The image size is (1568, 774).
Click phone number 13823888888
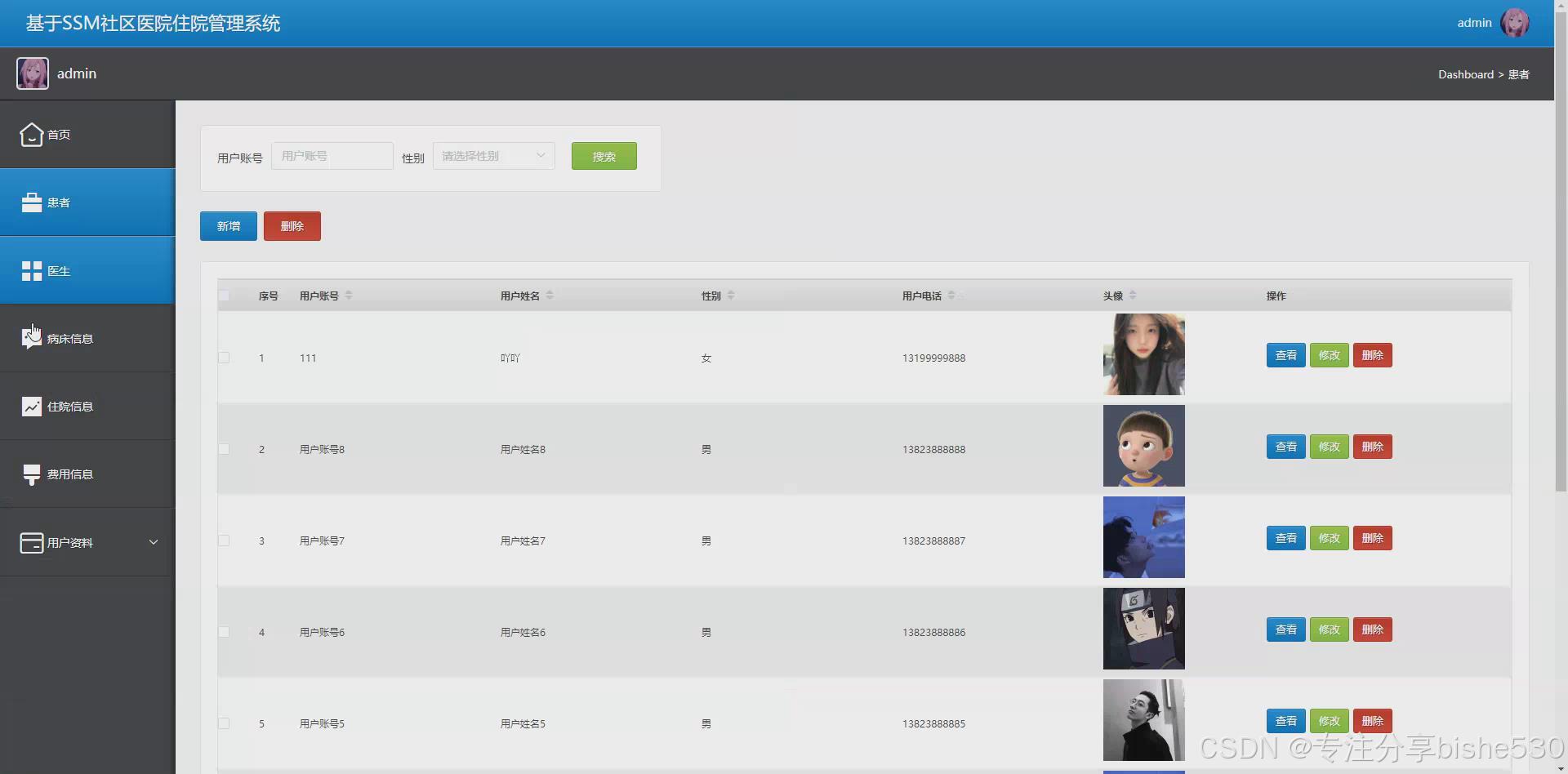(933, 449)
